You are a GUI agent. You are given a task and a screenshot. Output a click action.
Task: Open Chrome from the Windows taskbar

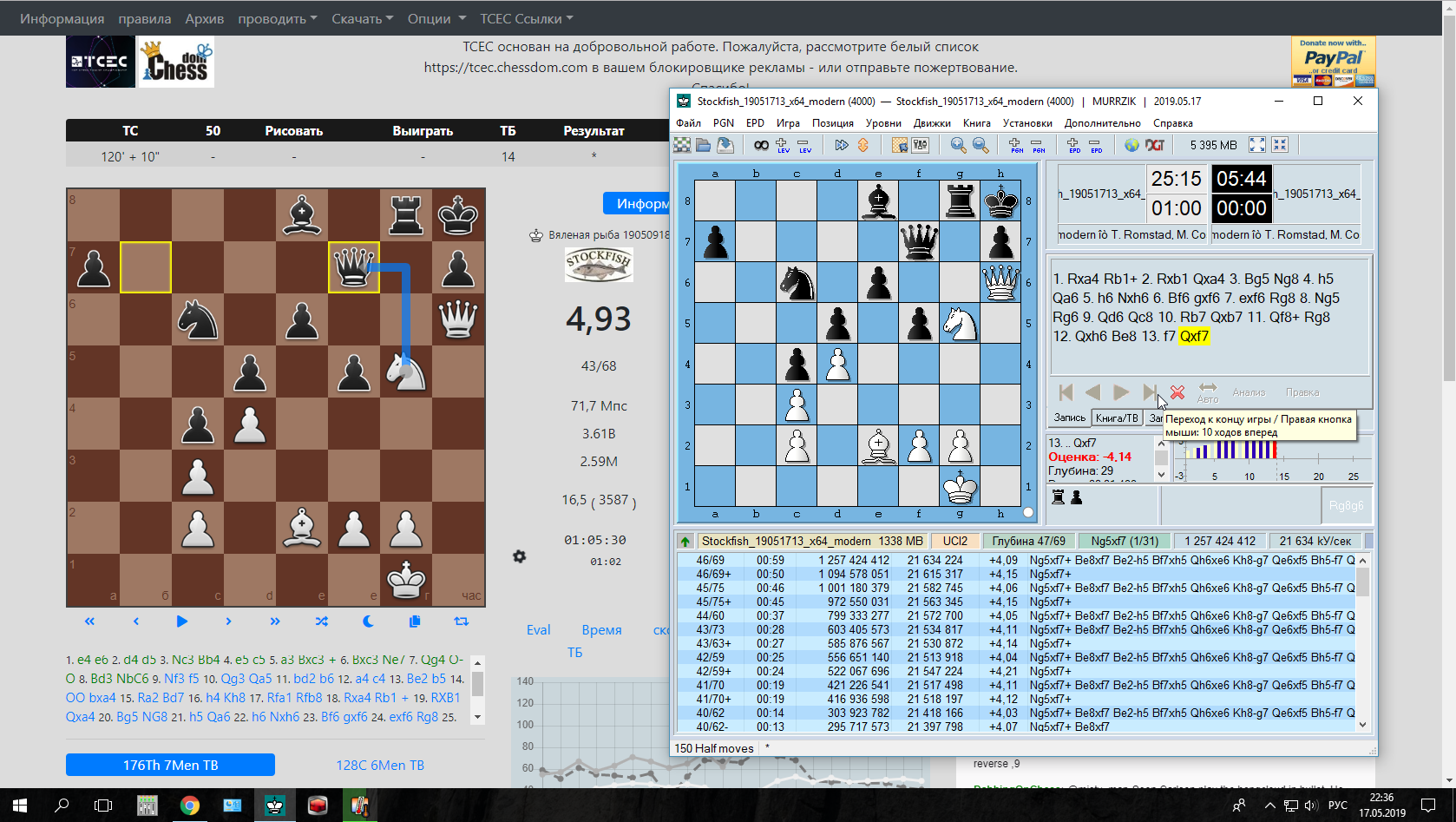(x=189, y=806)
